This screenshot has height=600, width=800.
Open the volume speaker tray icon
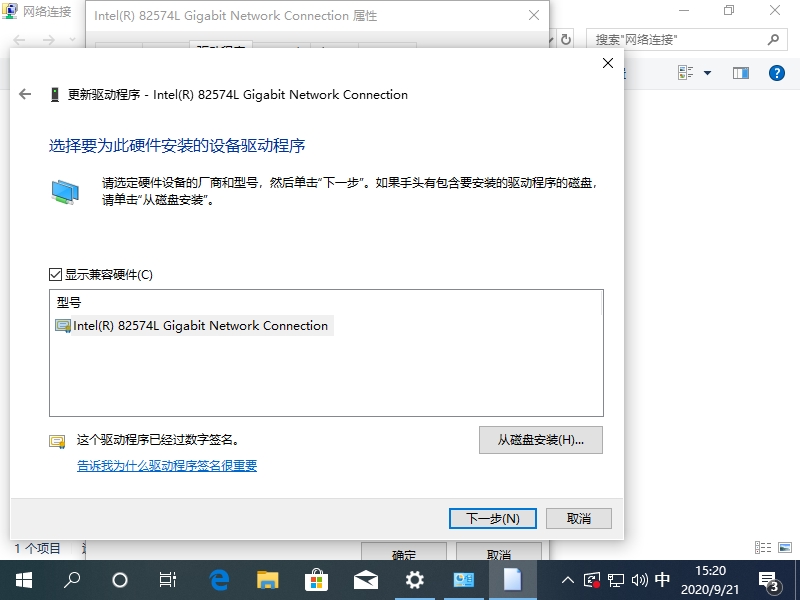click(639, 580)
